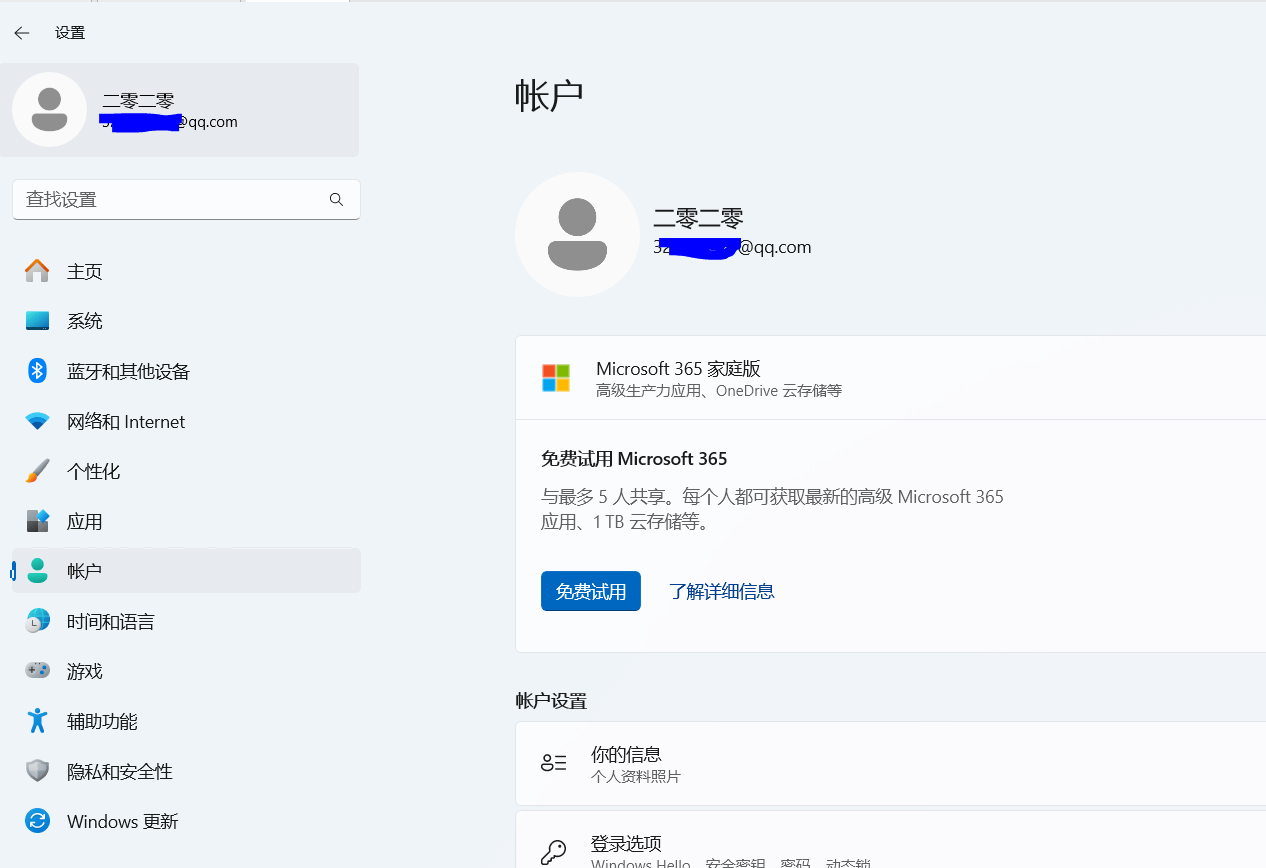This screenshot has width=1266, height=868.
Task: Click the search magnifier icon
Action: click(336, 200)
